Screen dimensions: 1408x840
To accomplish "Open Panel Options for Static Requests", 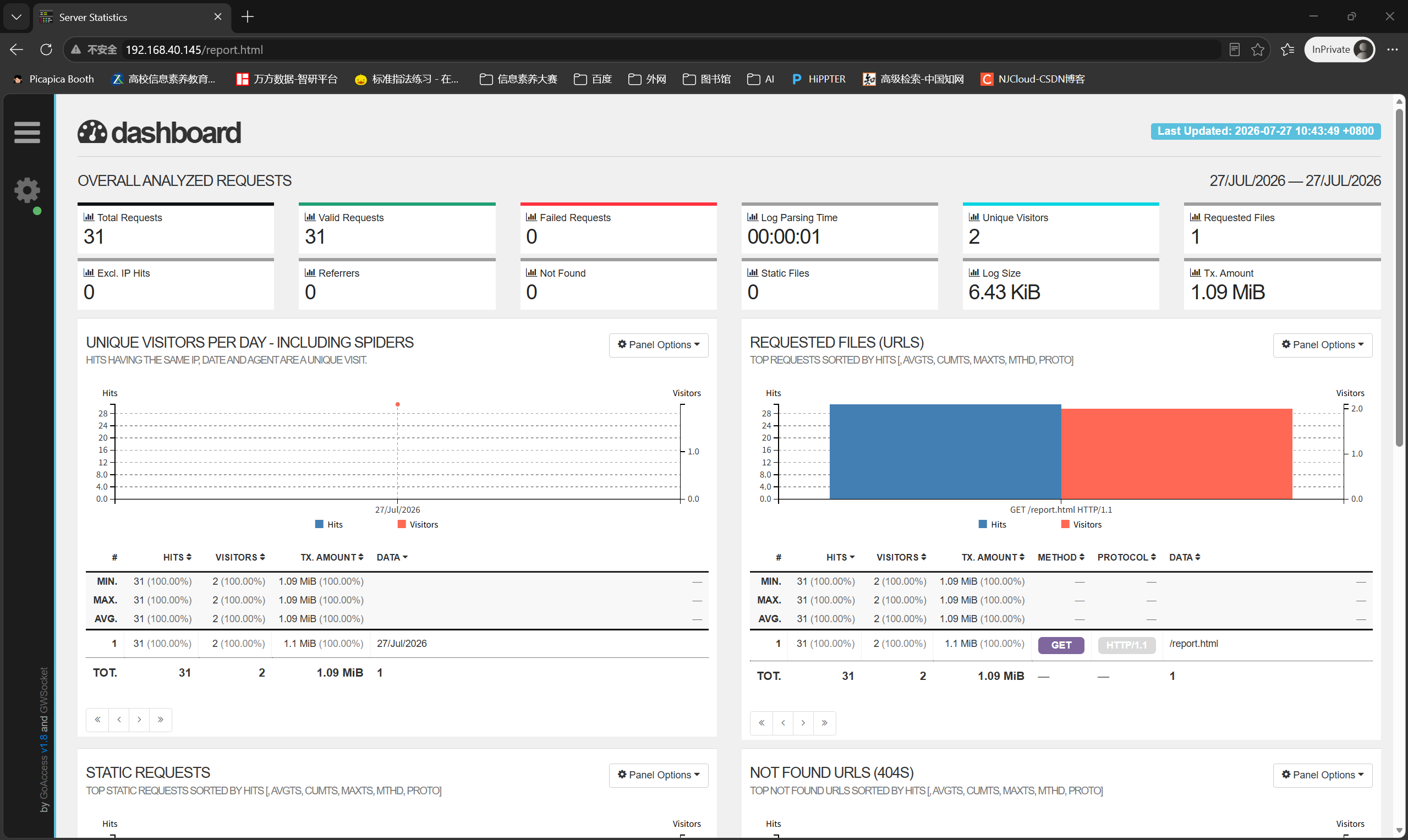I will tap(659, 775).
